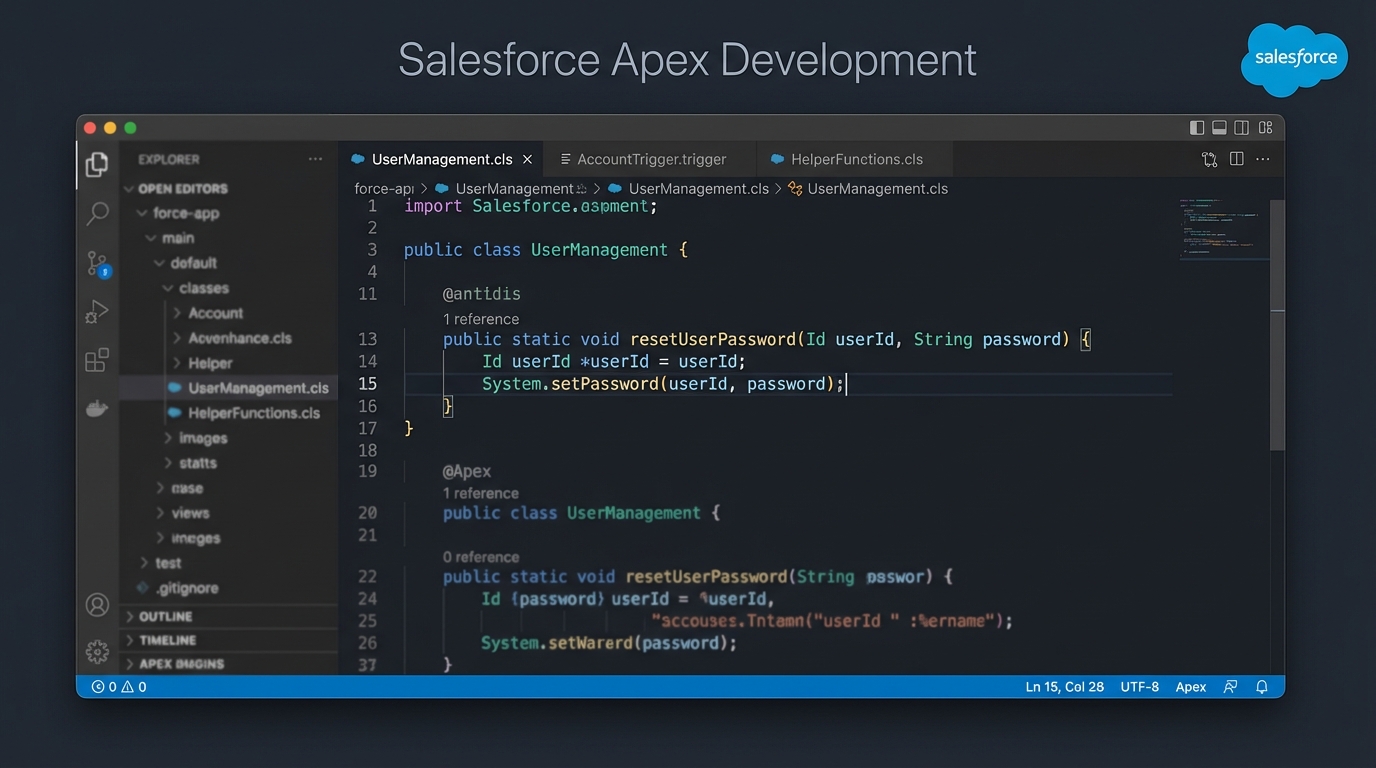Open the Source Control view
Viewport: 1376px width, 768px height.
(97, 264)
